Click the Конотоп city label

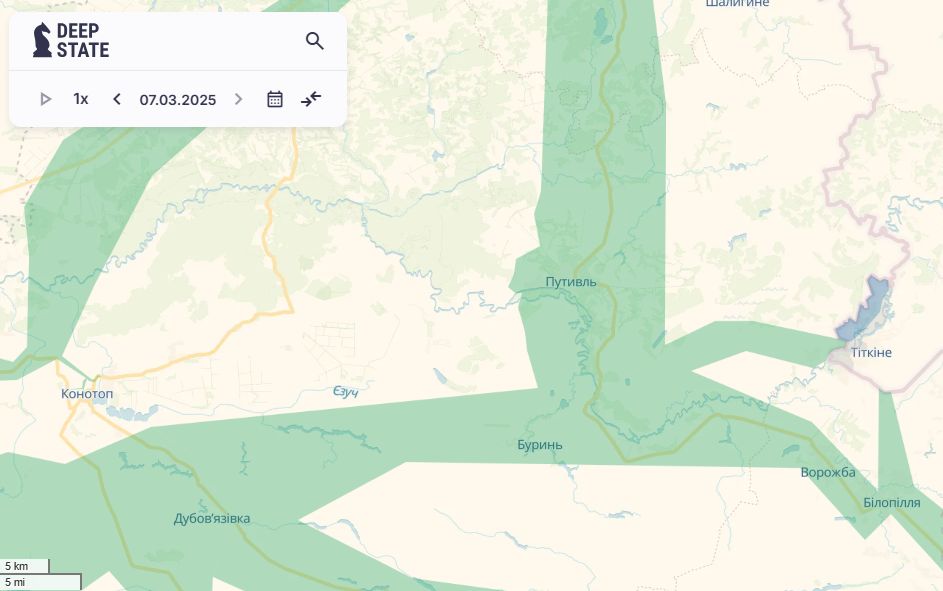click(x=87, y=394)
